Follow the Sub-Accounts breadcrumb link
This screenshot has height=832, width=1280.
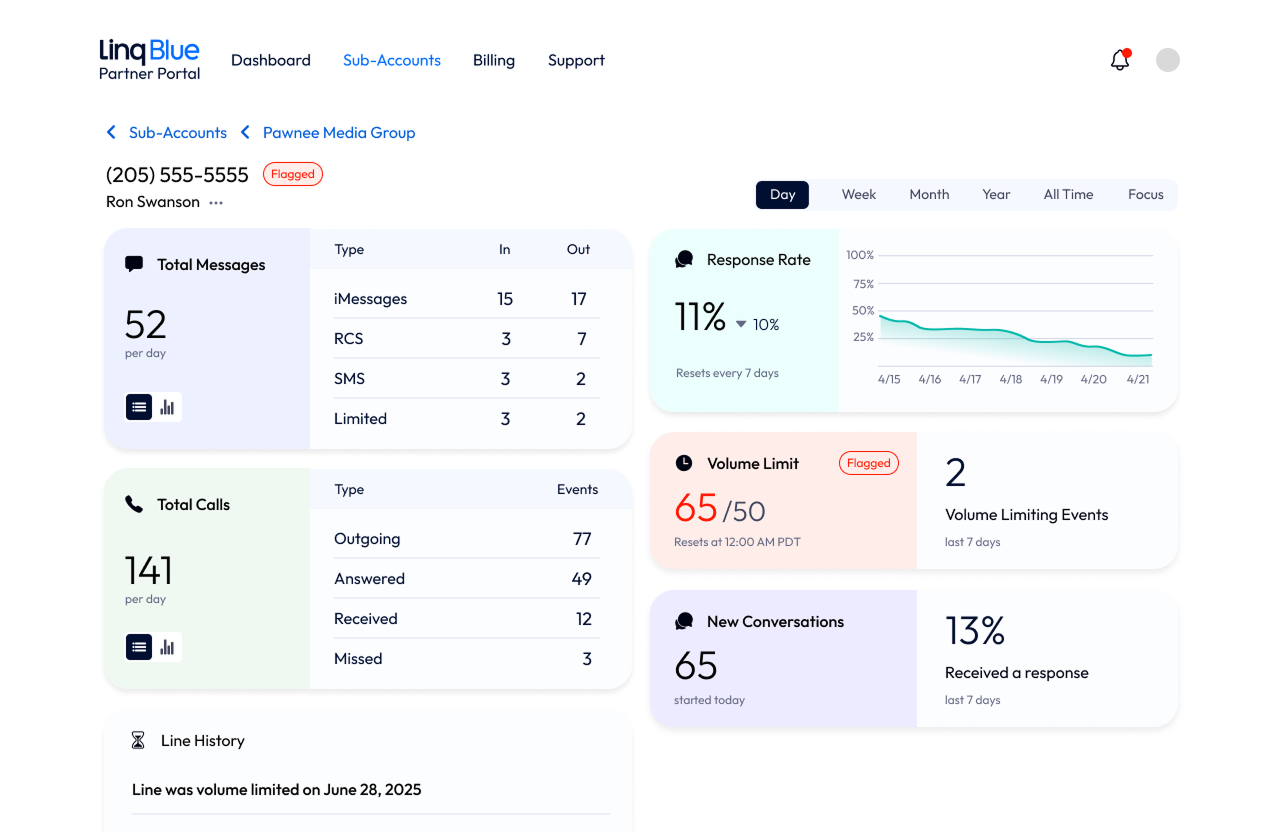point(178,132)
